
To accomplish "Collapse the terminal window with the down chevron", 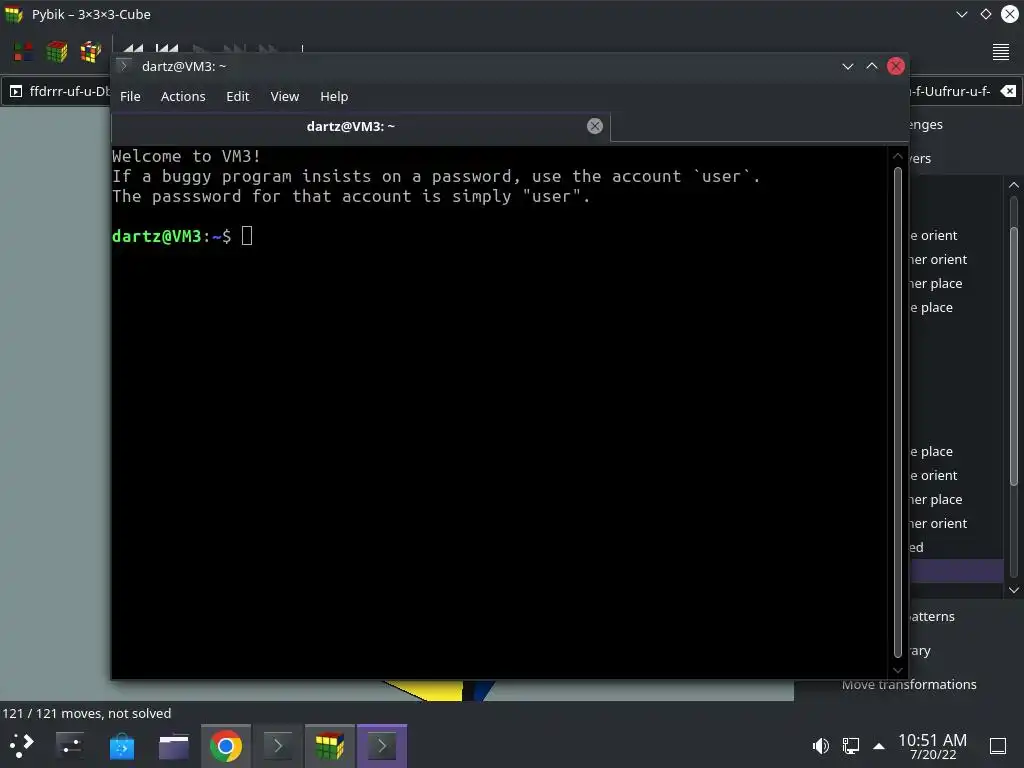I will pyautogui.click(x=848, y=67).
